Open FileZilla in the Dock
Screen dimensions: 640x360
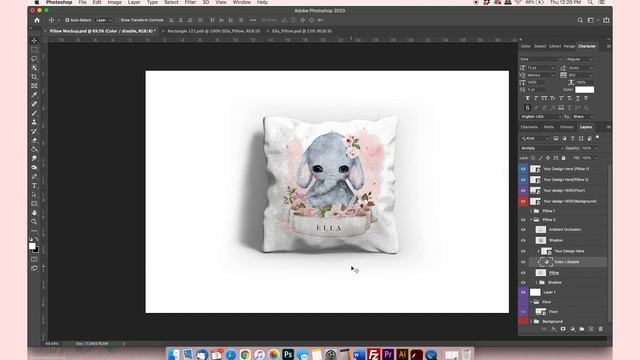tap(373, 354)
